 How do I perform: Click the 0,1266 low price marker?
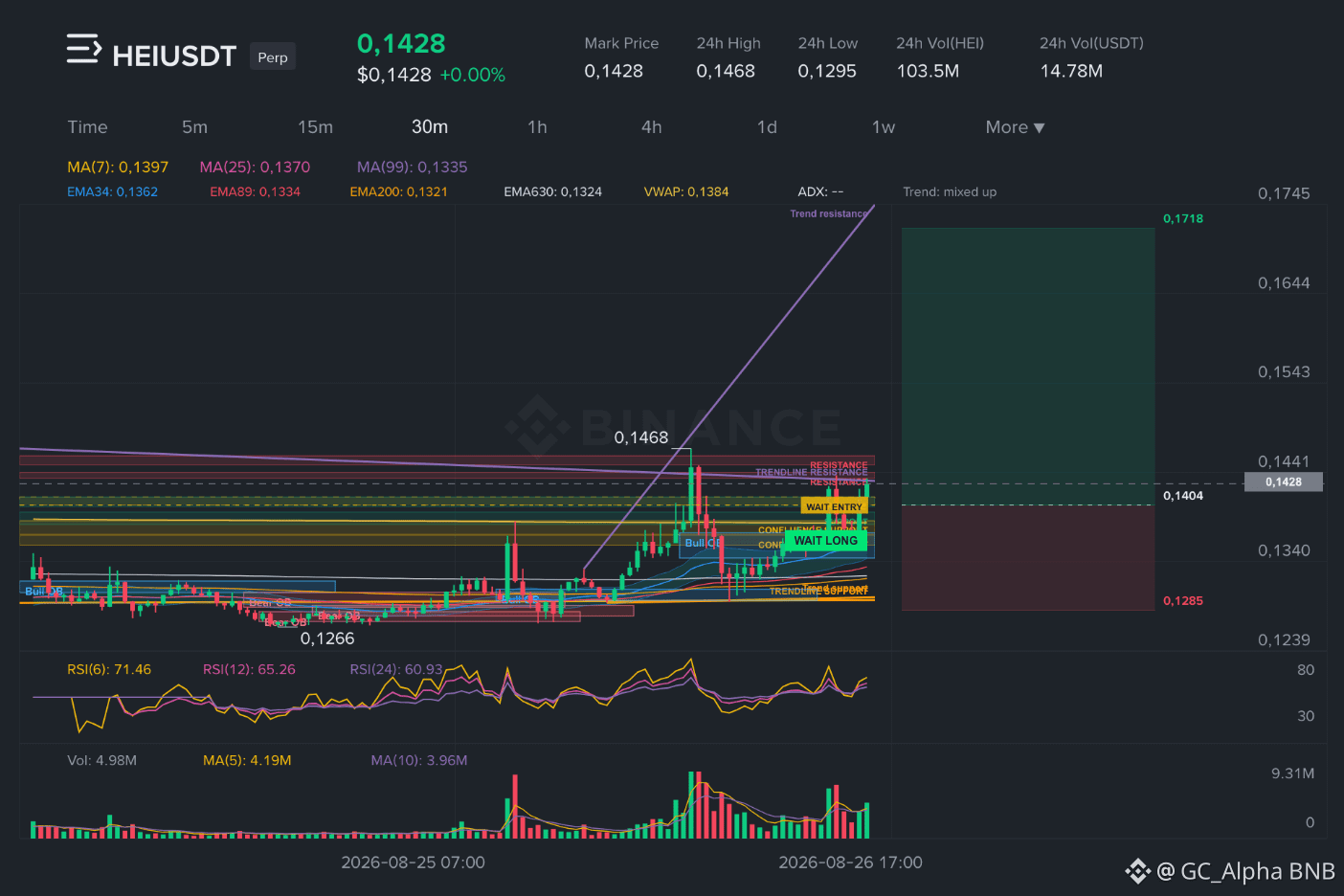[327, 638]
